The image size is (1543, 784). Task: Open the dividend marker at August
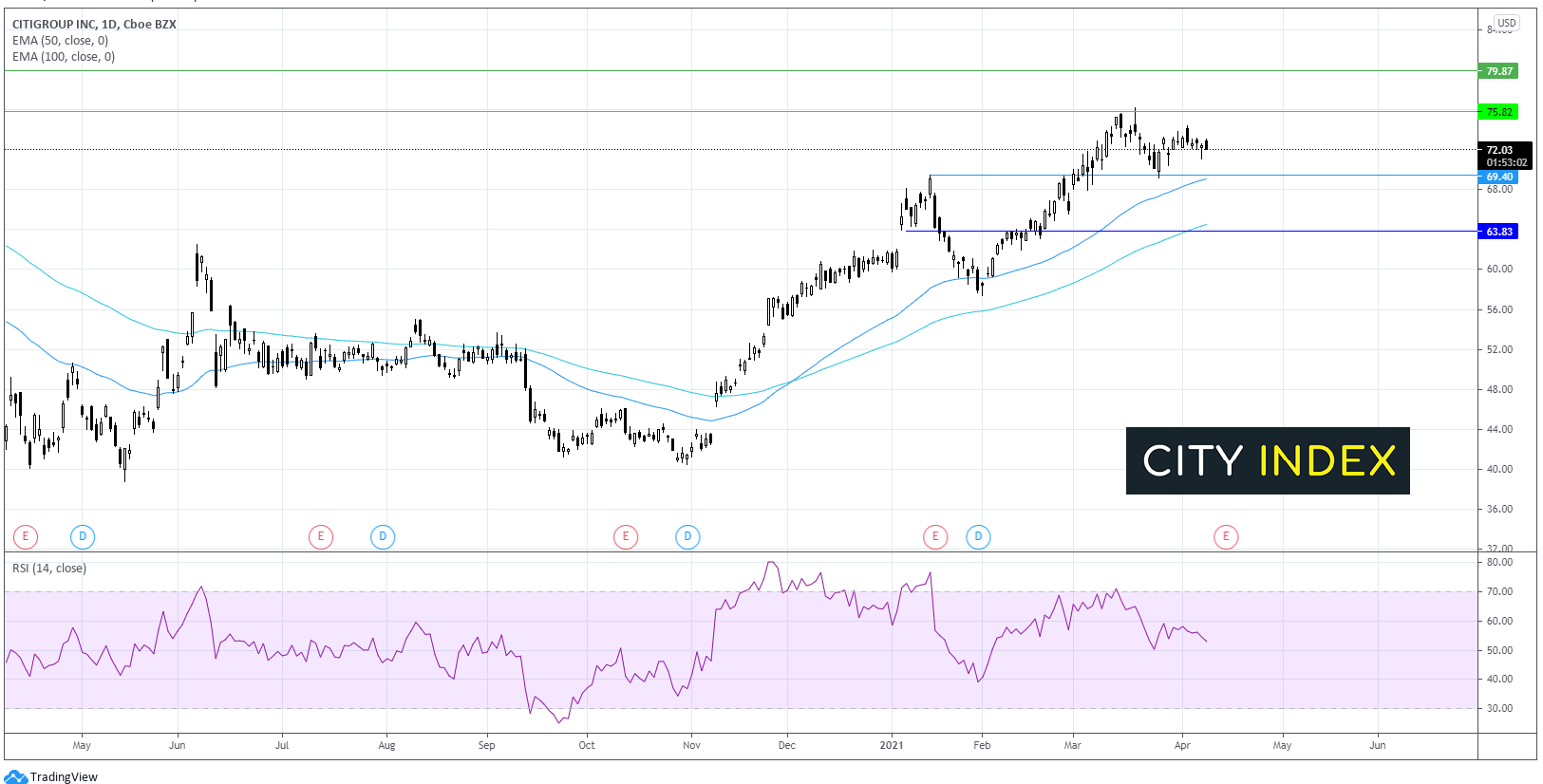click(383, 537)
